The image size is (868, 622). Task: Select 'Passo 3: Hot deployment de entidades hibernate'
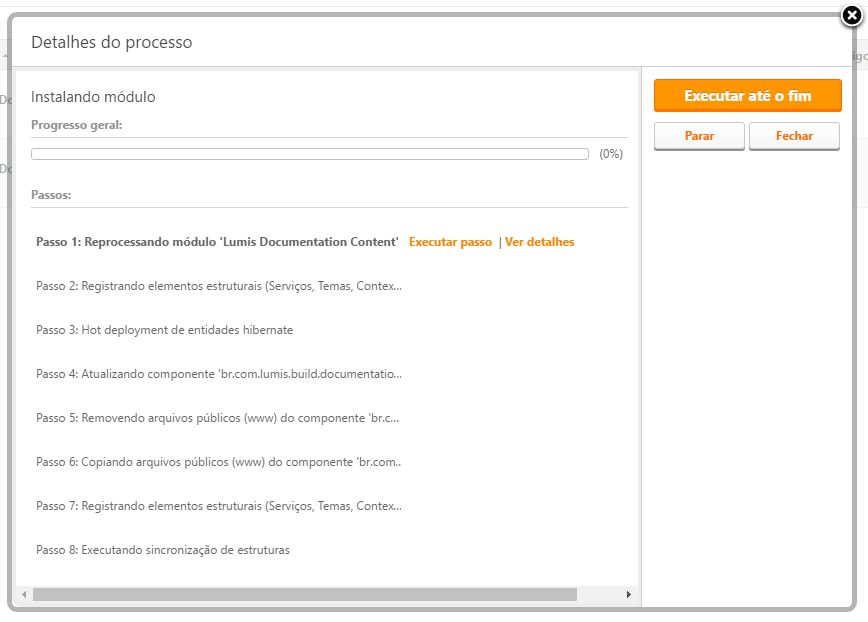pos(164,330)
